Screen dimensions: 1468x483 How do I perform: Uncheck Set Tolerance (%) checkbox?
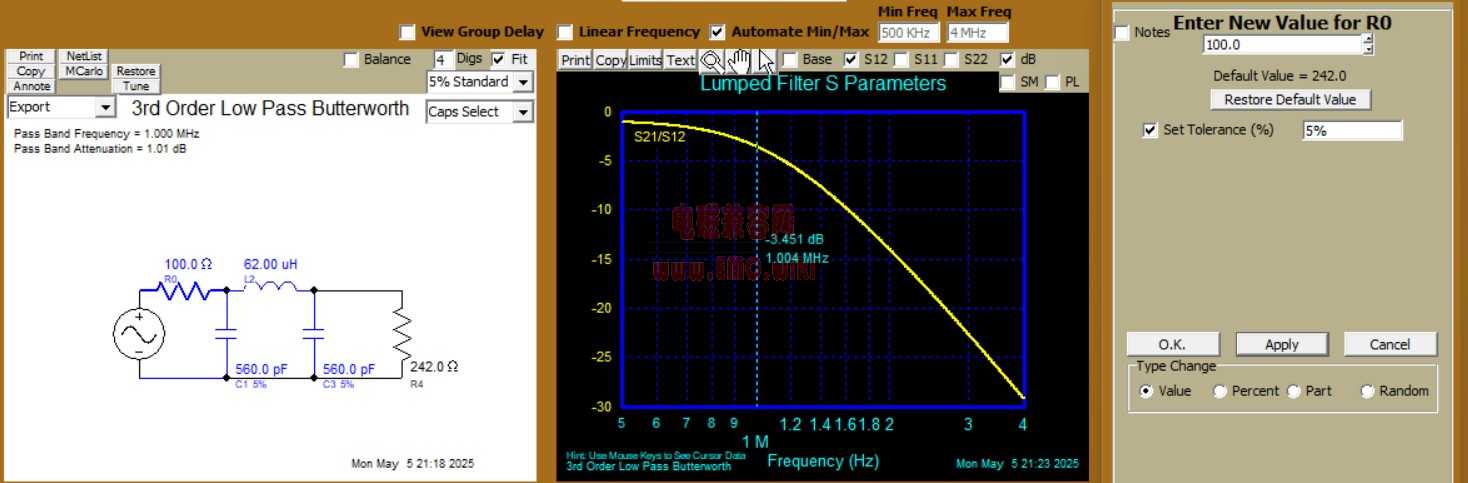1149,130
